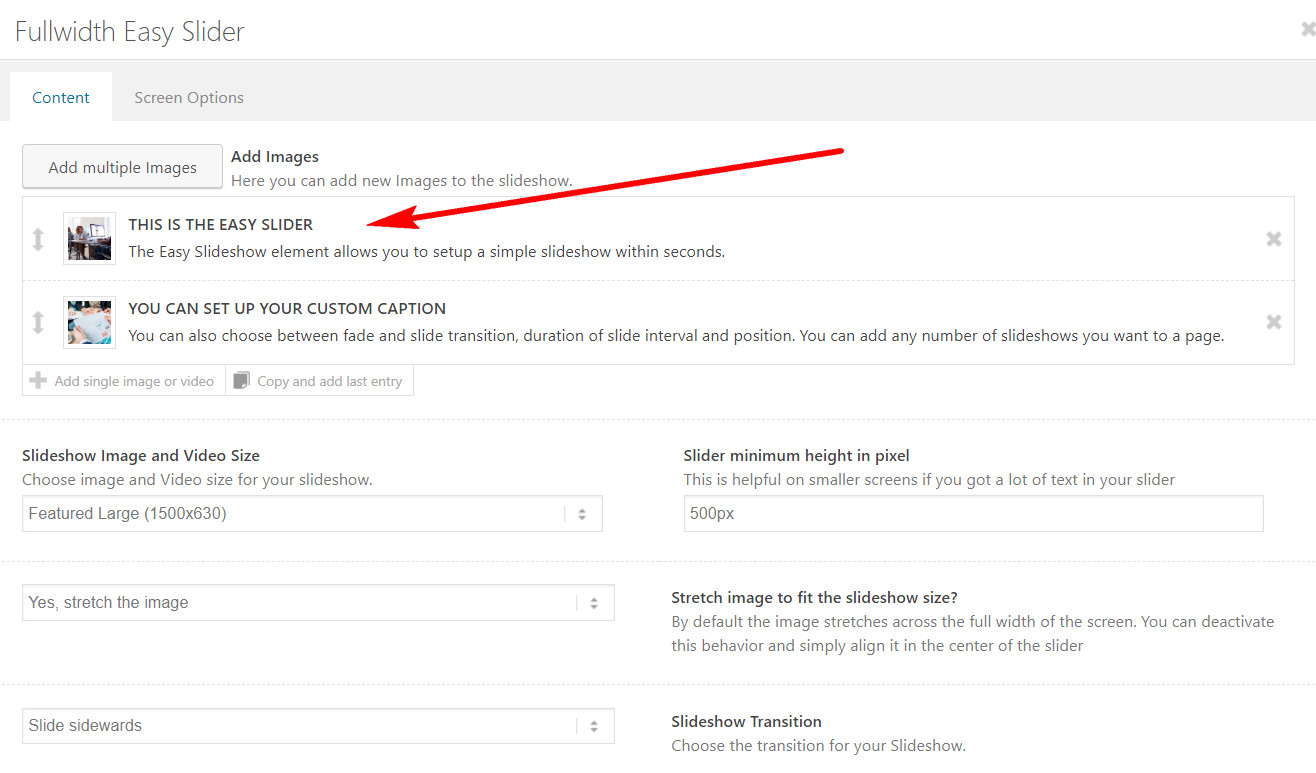Open the Slideshow Image and Video Size dropdown

pos(312,514)
